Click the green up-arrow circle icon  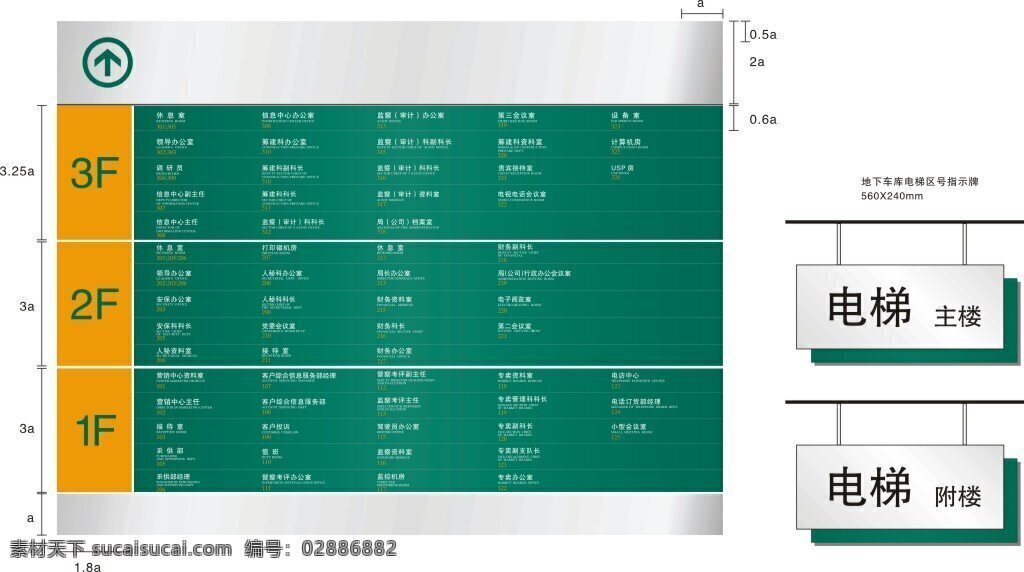108,63
